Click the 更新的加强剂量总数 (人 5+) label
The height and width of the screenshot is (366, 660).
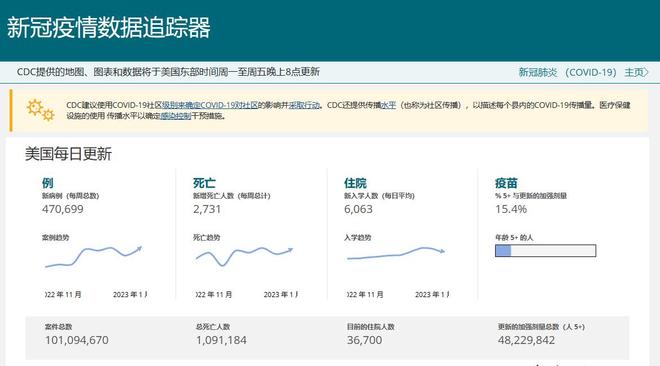(x=541, y=326)
